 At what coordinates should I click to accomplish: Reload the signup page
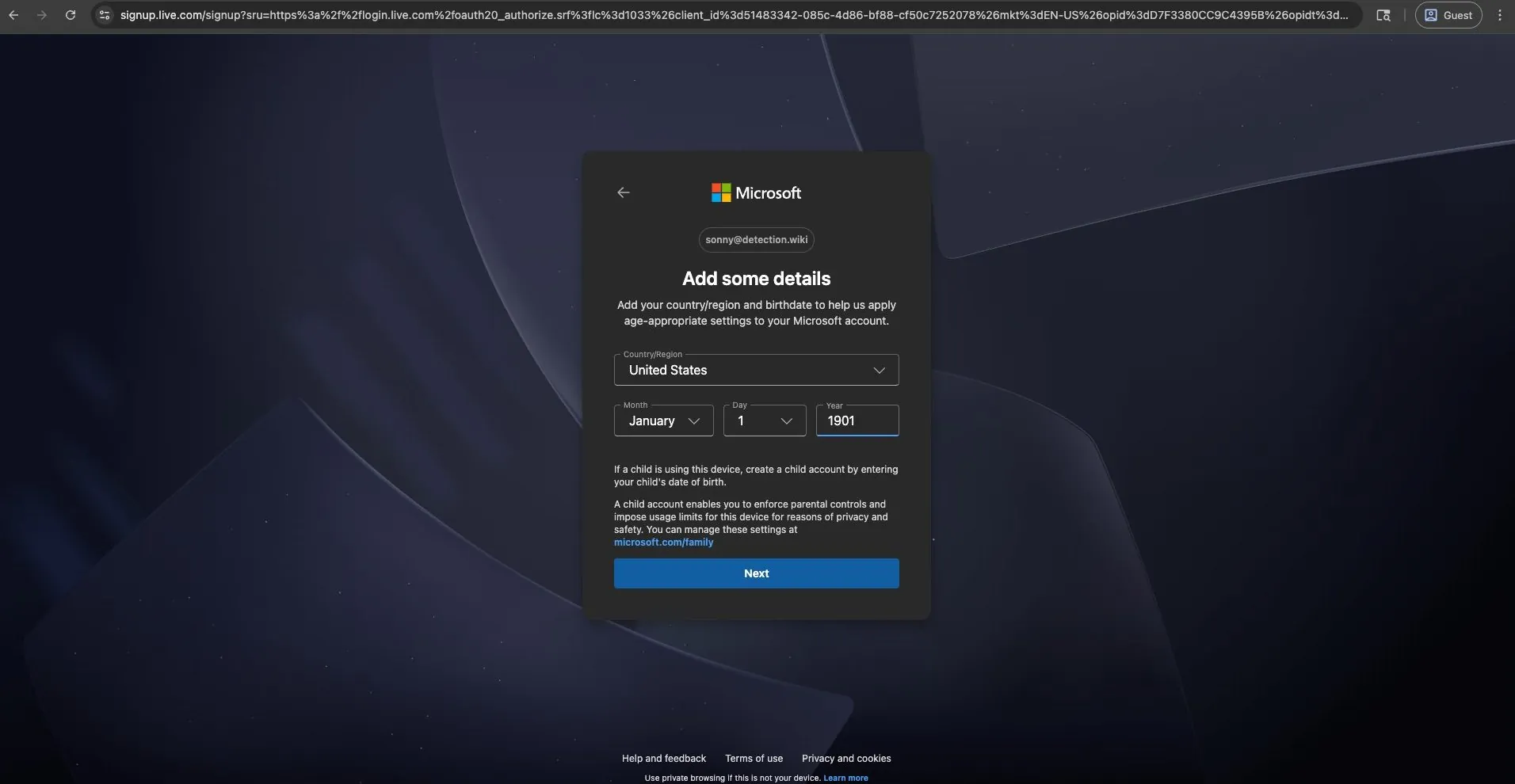(x=71, y=15)
